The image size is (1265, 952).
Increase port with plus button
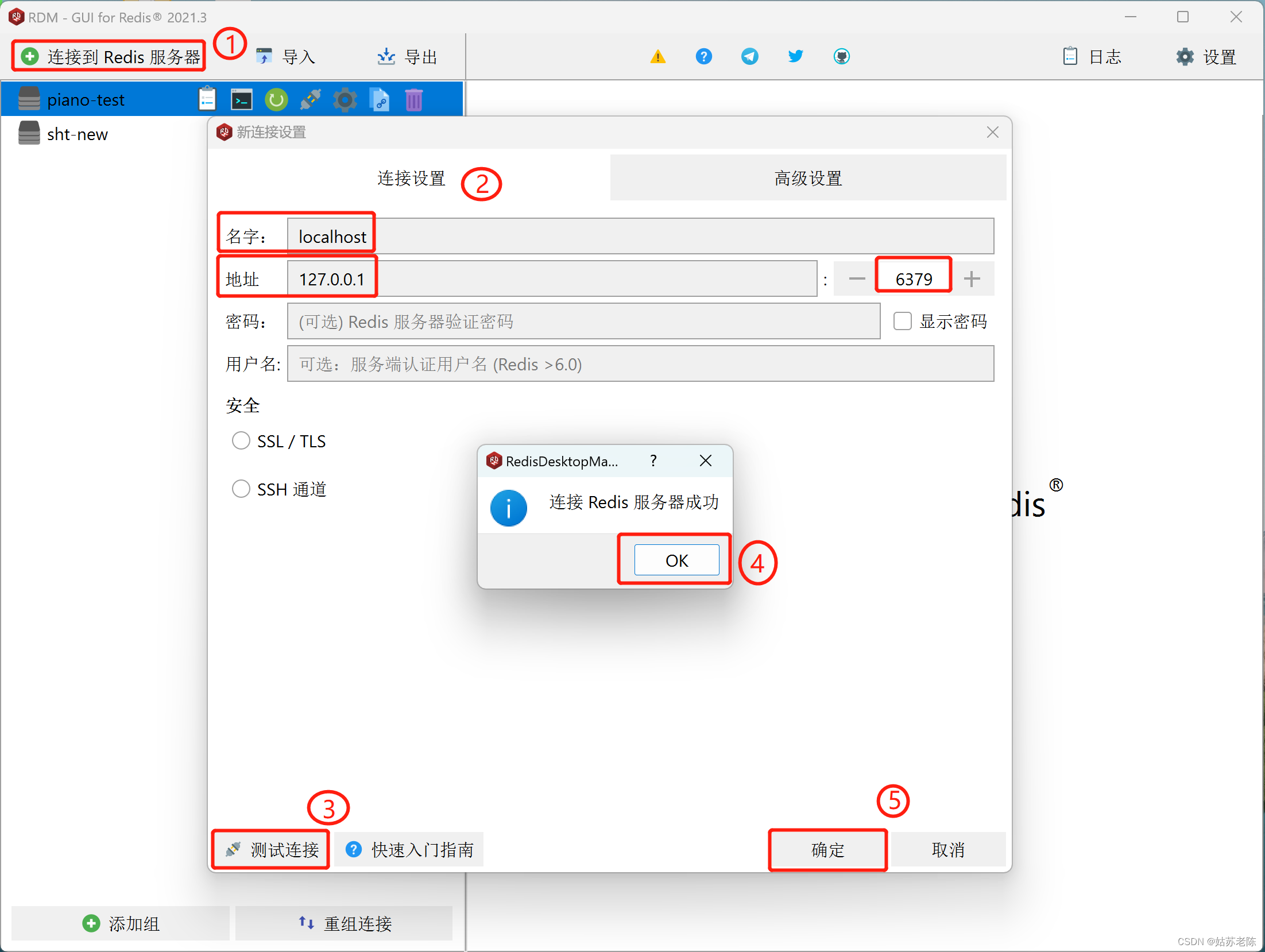(x=972, y=278)
